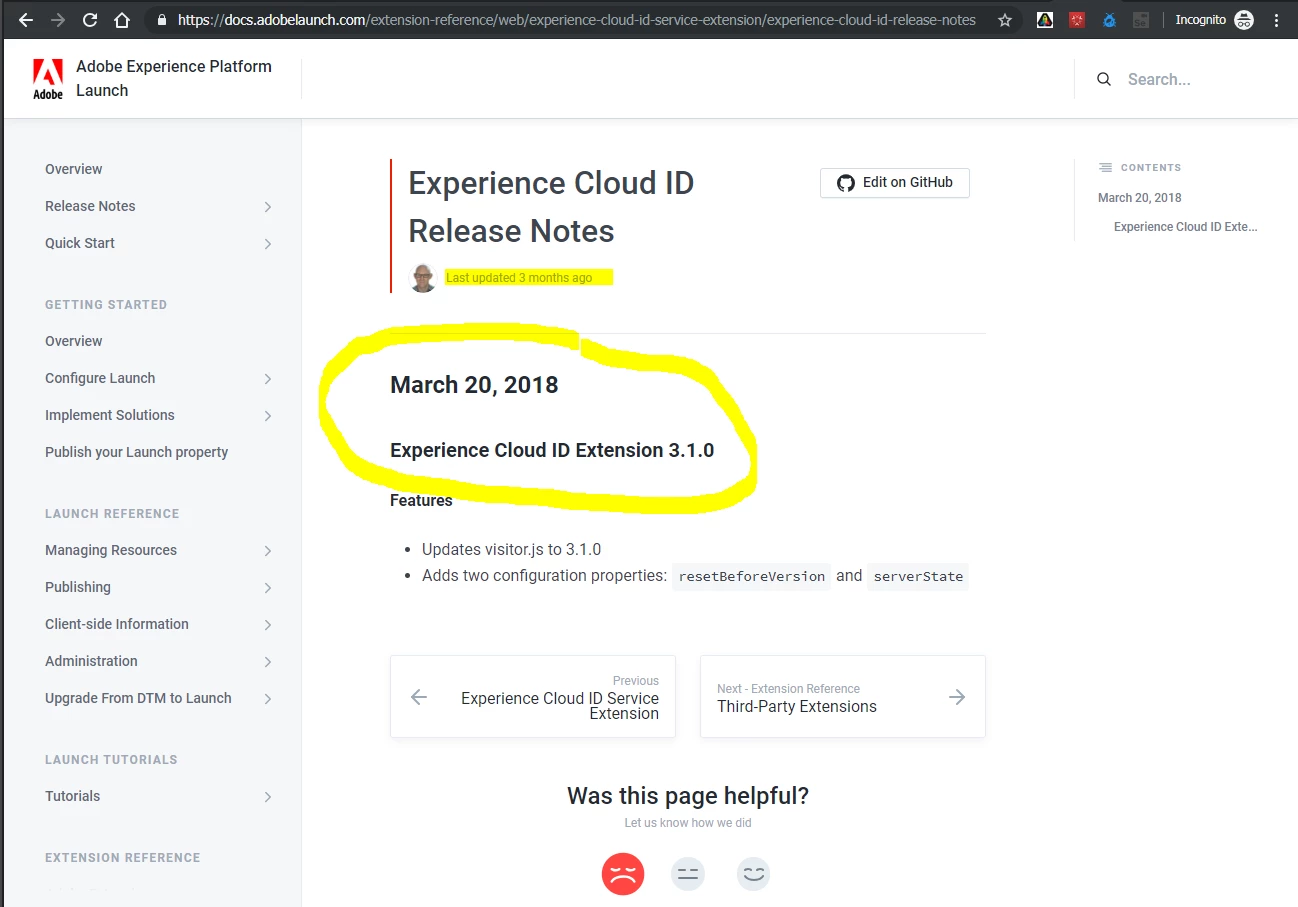Click the March 20, 2018 heading
Image resolution: width=1298 pixels, height=907 pixels.
474,385
